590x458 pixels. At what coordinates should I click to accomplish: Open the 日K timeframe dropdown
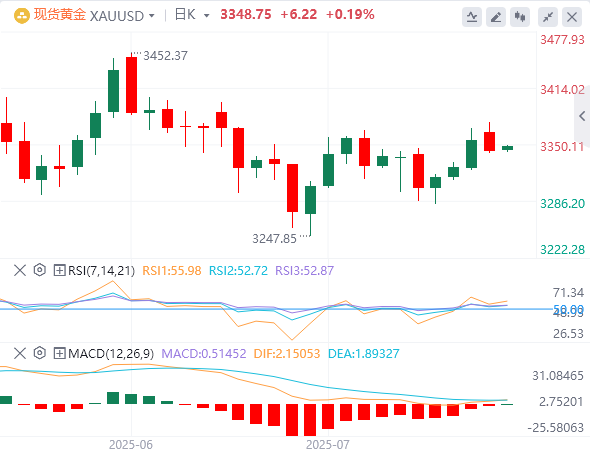(x=207, y=16)
